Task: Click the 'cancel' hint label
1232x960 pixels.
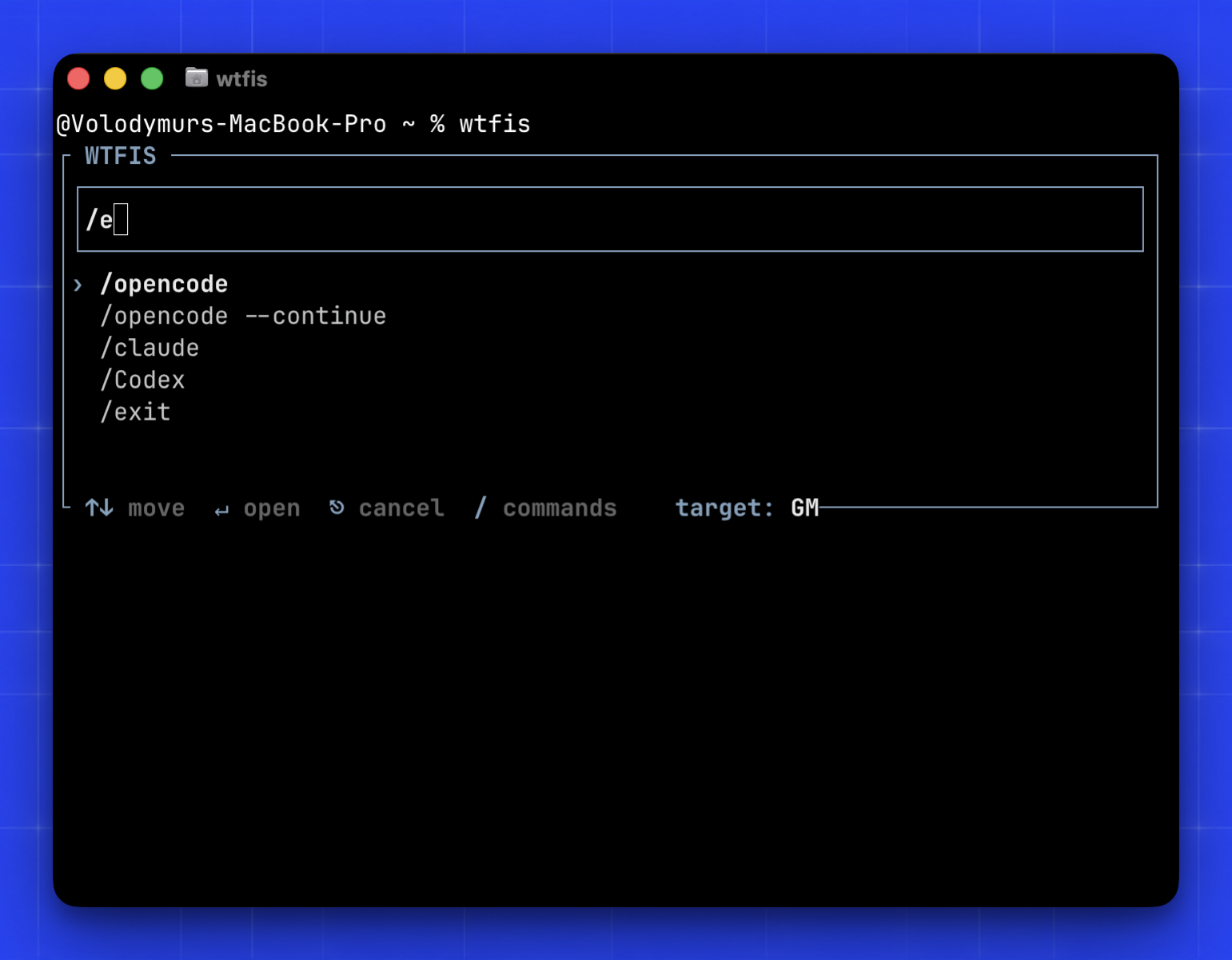Action: [x=401, y=508]
